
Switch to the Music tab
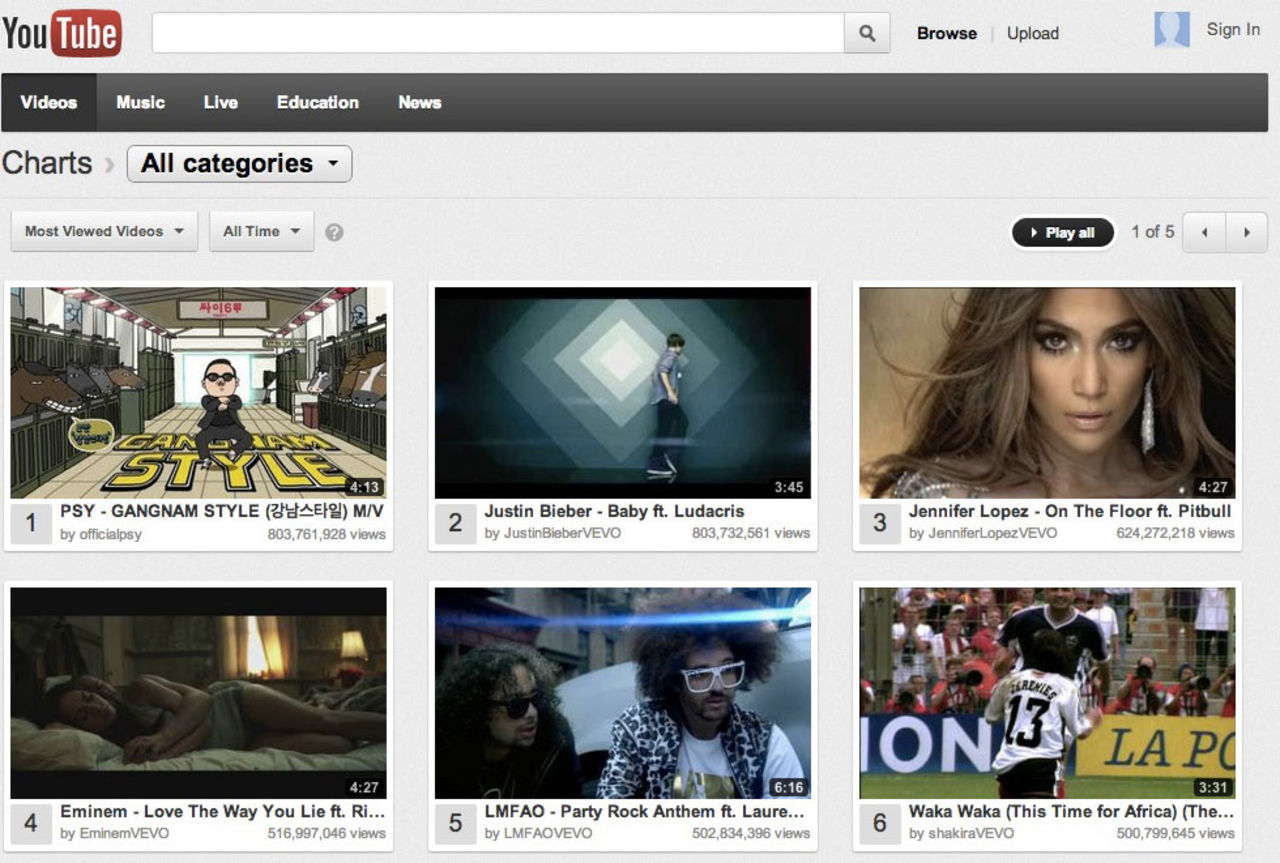(x=140, y=102)
